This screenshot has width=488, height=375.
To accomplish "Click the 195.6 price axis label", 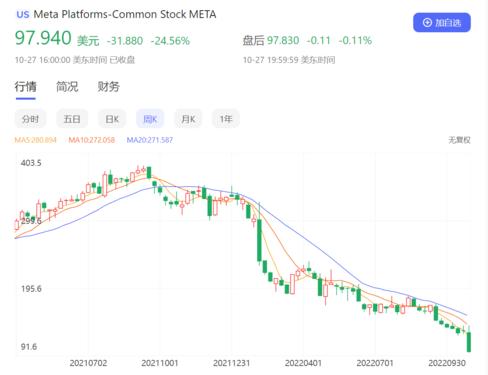I will 31,289.
